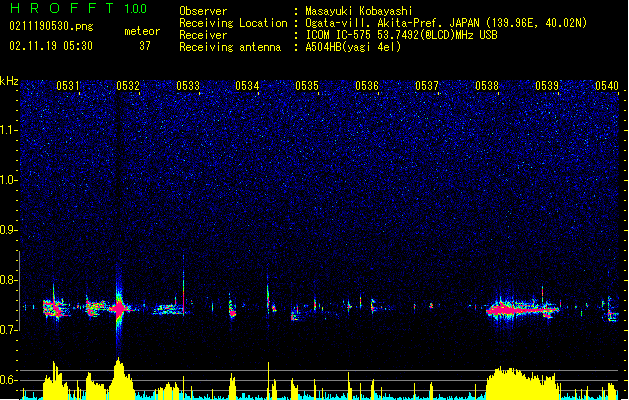Click the ICOM IC-575 receiver text
The width and height of the screenshot is (629, 400).
pyautogui.click(x=401, y=35)
